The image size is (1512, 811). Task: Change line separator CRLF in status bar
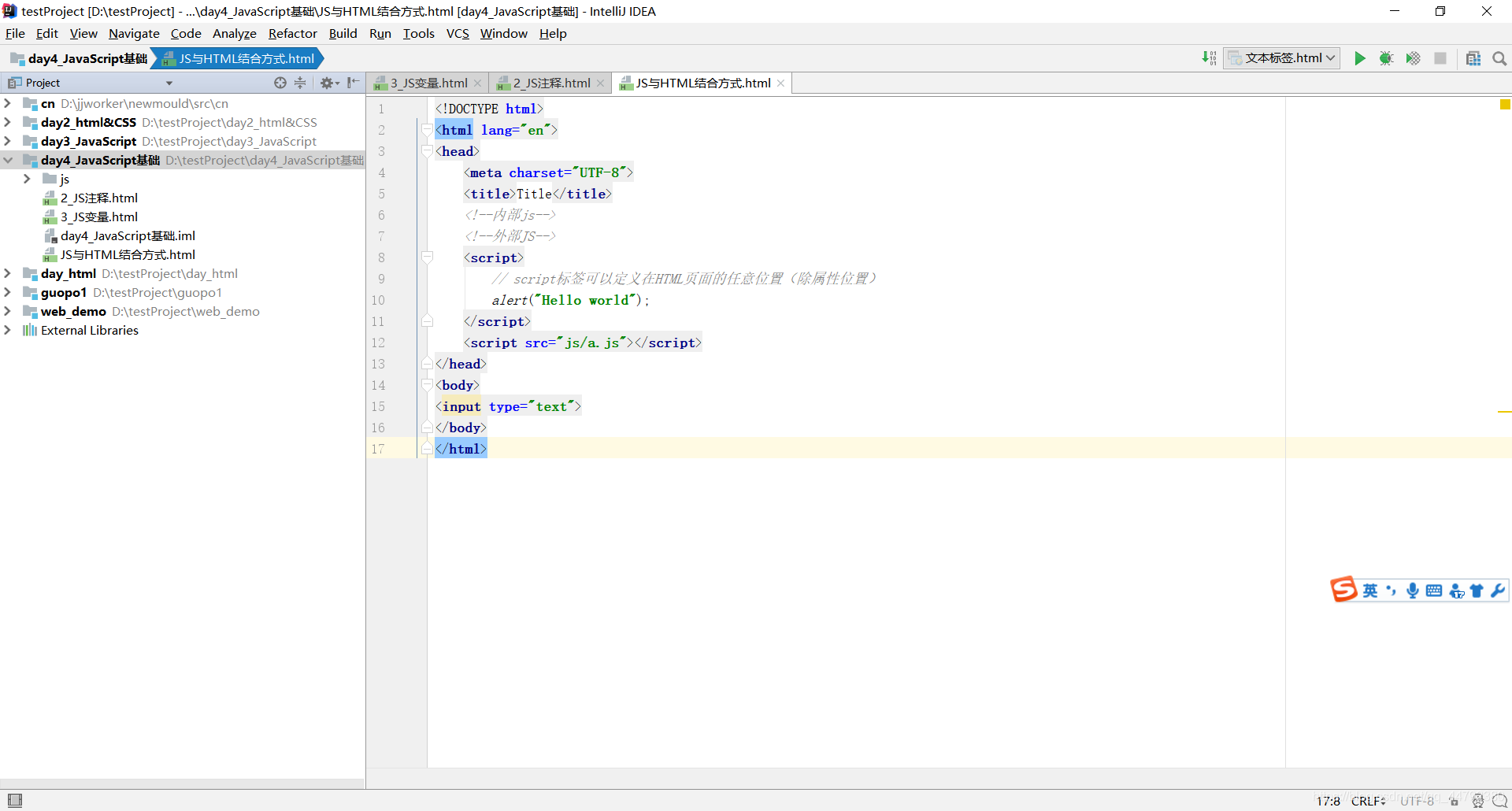pyautogui.click(x=1369, y=801)
